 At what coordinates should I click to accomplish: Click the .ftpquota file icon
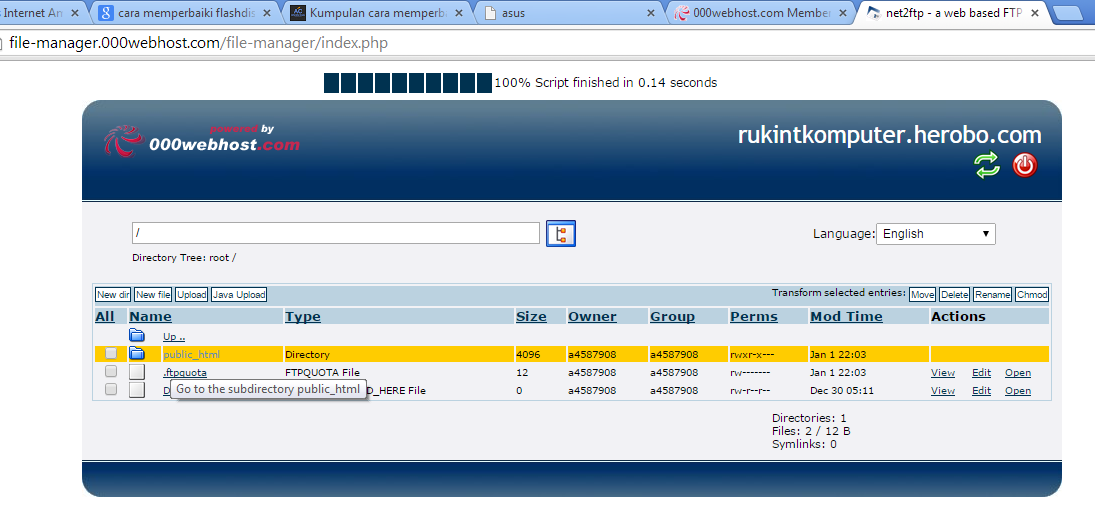[137, 372]
